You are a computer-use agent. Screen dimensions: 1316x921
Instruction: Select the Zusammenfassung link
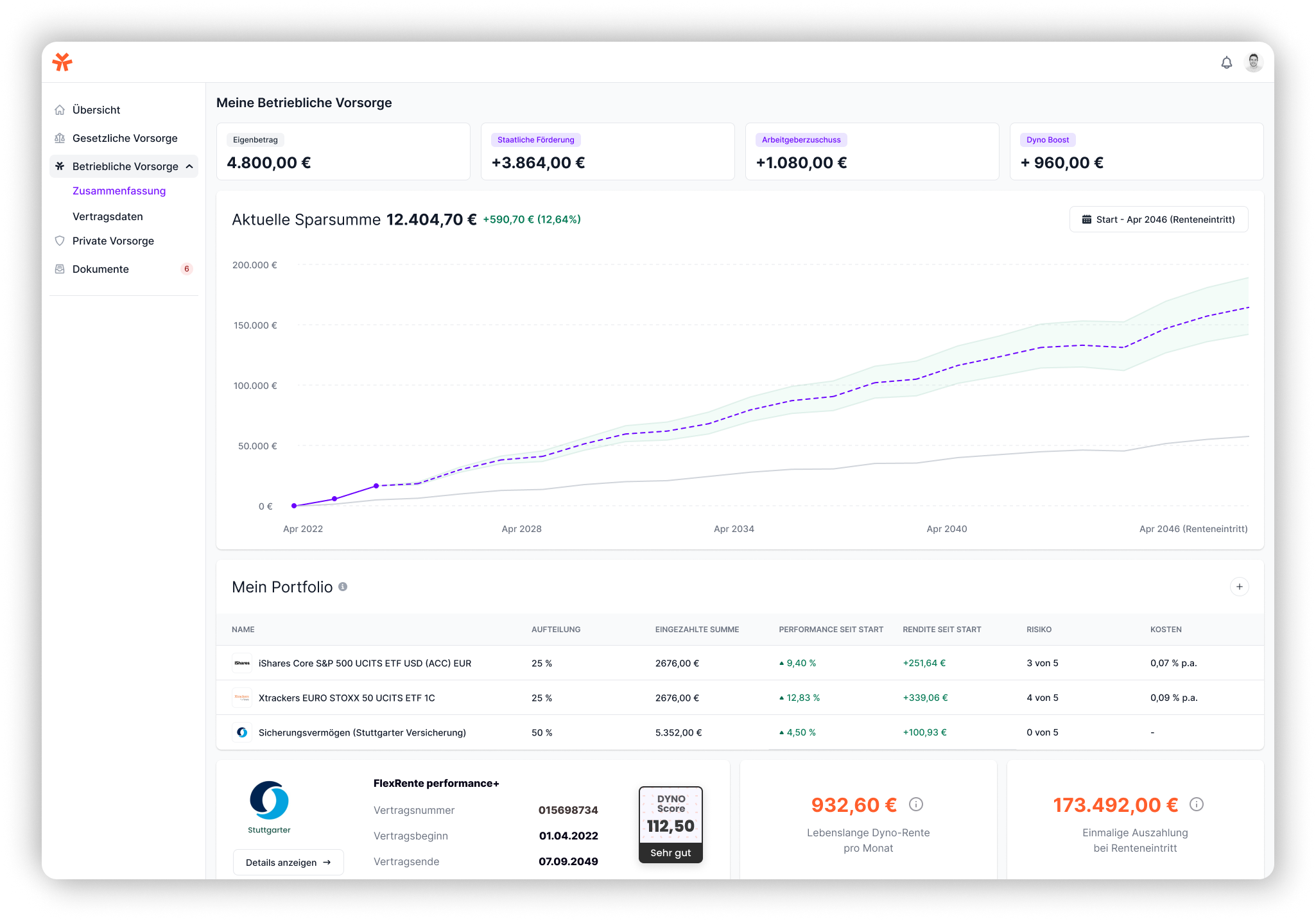tap(119, 191)
